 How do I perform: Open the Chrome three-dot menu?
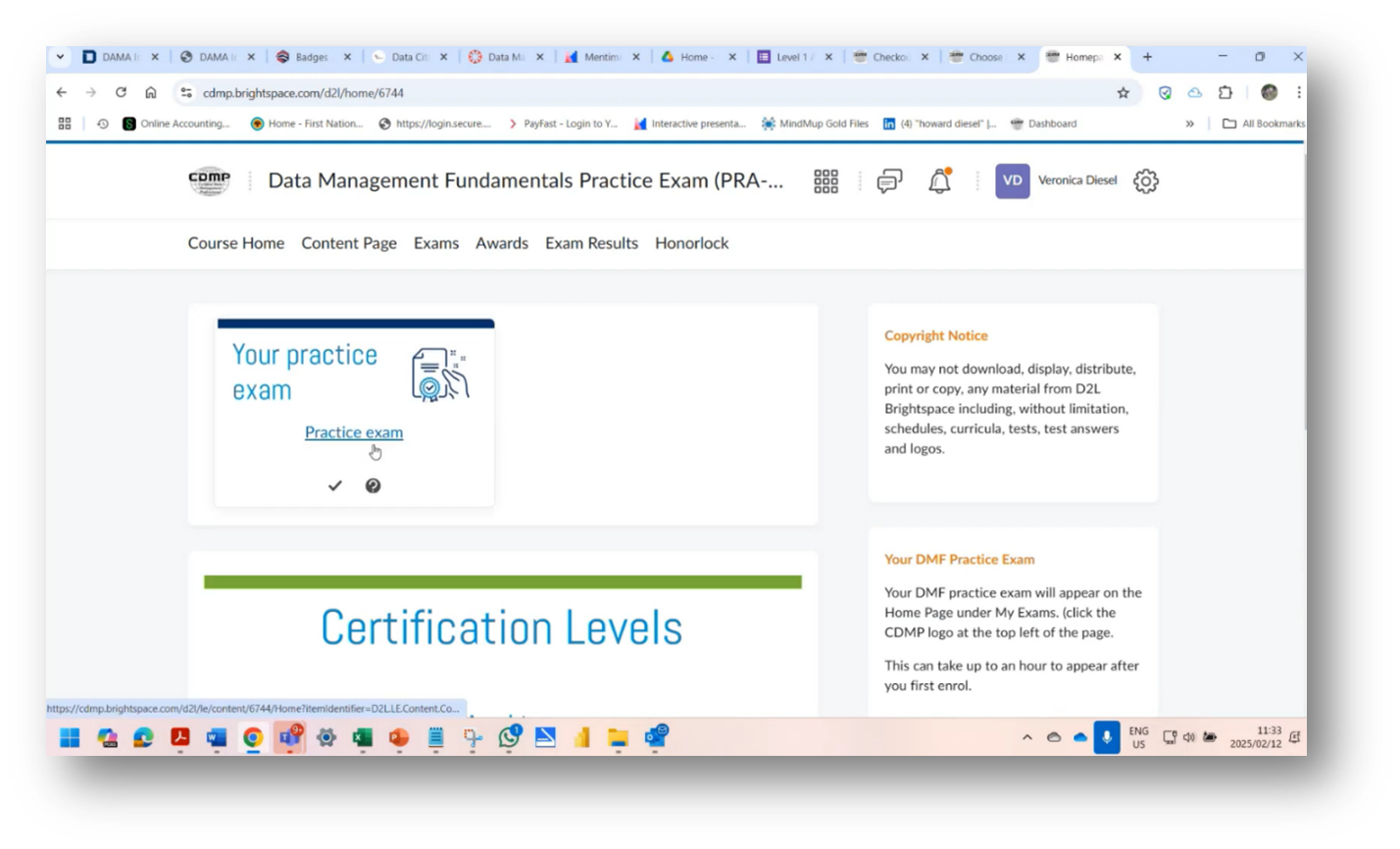coord(1298,92)
